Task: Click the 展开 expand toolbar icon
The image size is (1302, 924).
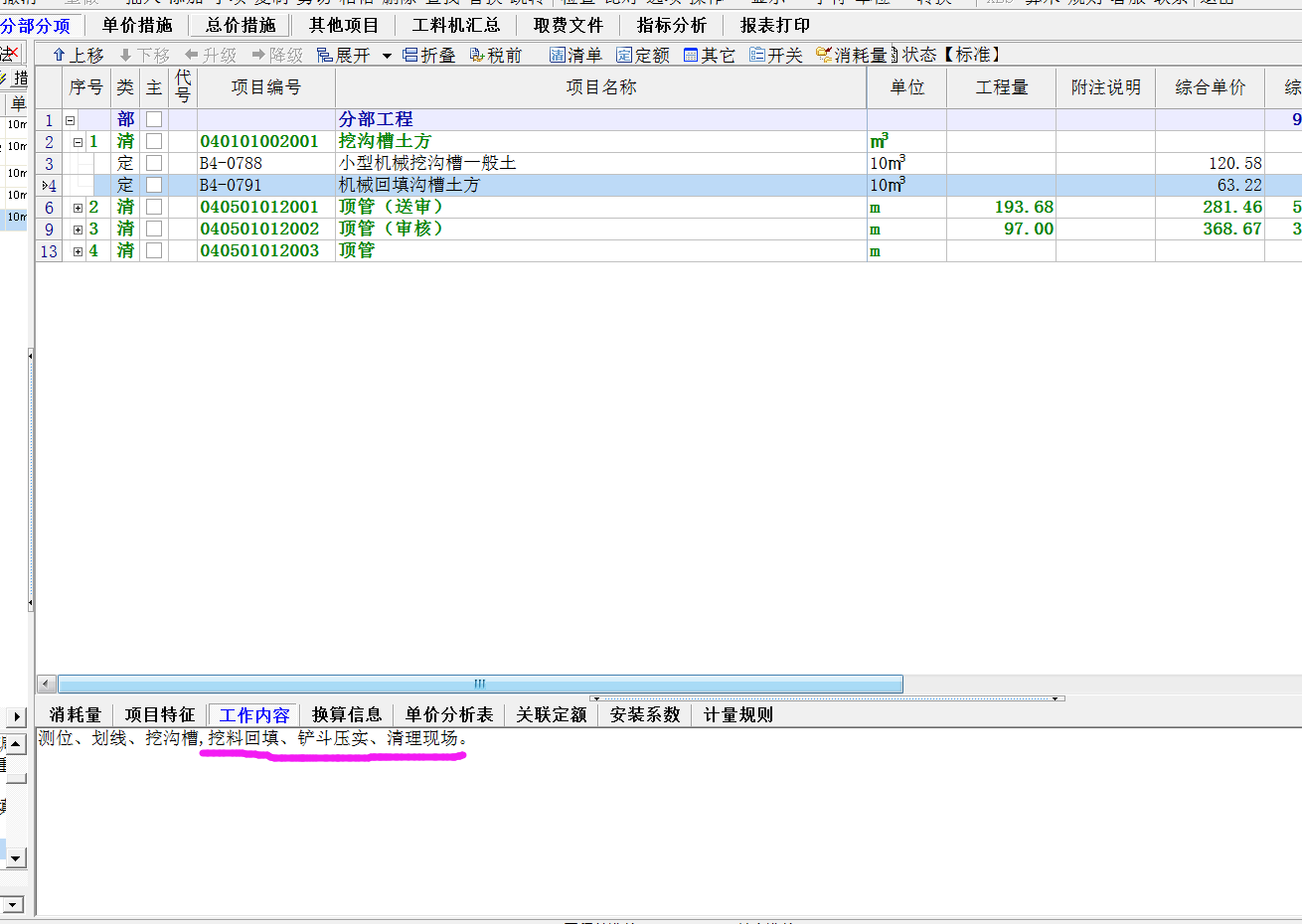Action: (325, 55)
